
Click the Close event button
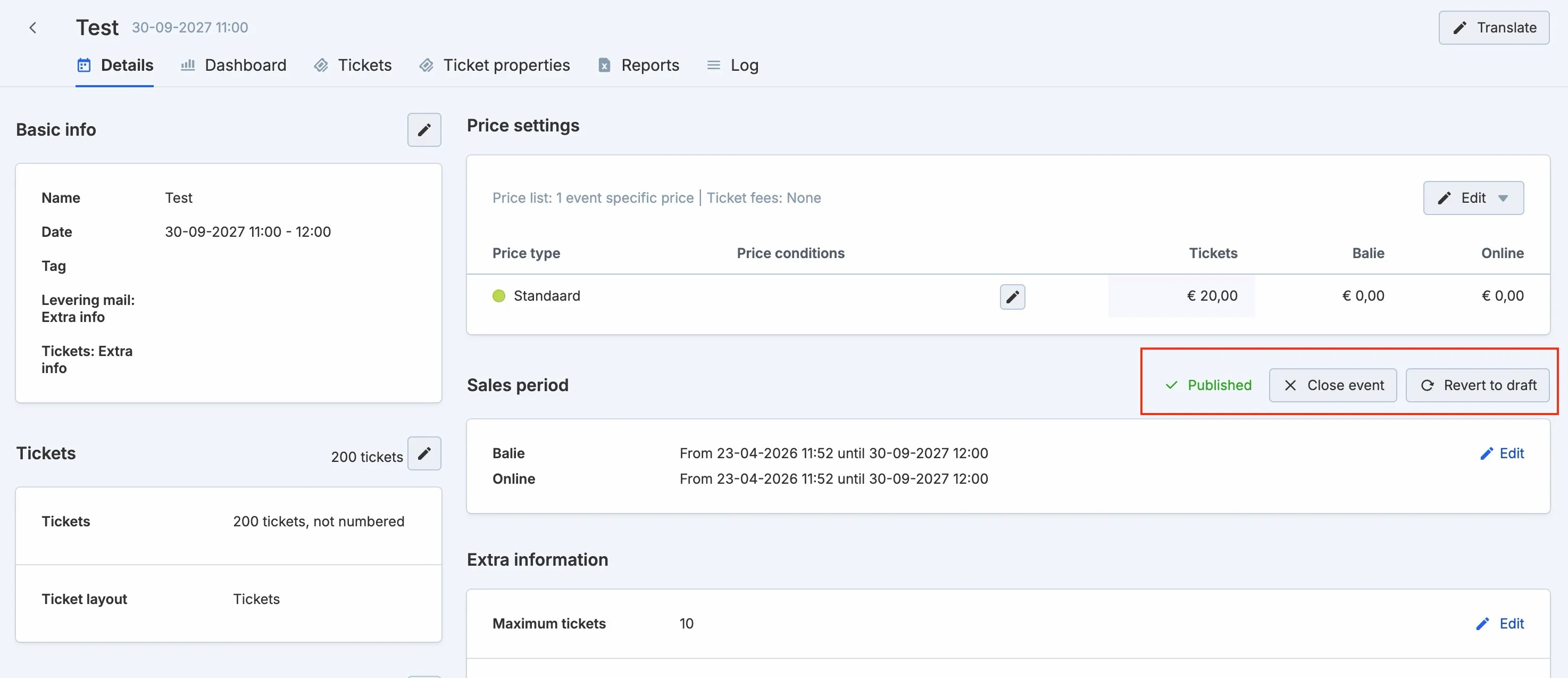(1332, 385)
